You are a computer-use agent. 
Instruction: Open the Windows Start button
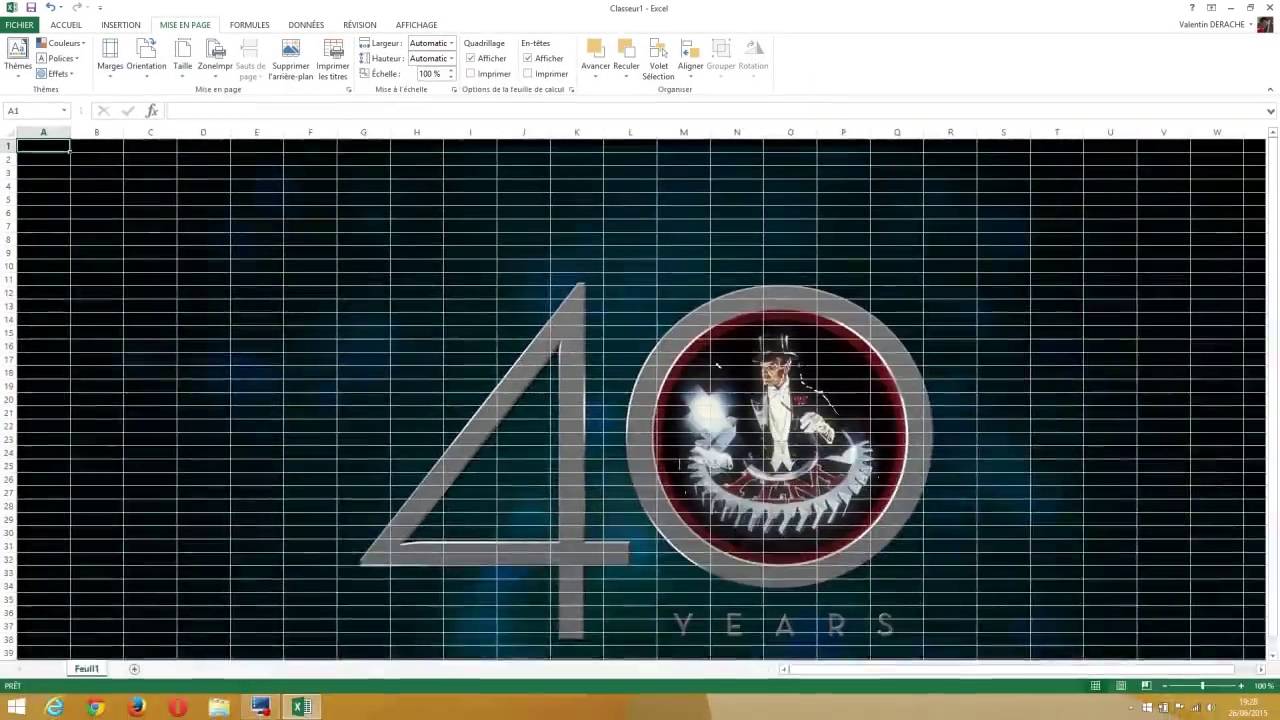pos(16,707)
